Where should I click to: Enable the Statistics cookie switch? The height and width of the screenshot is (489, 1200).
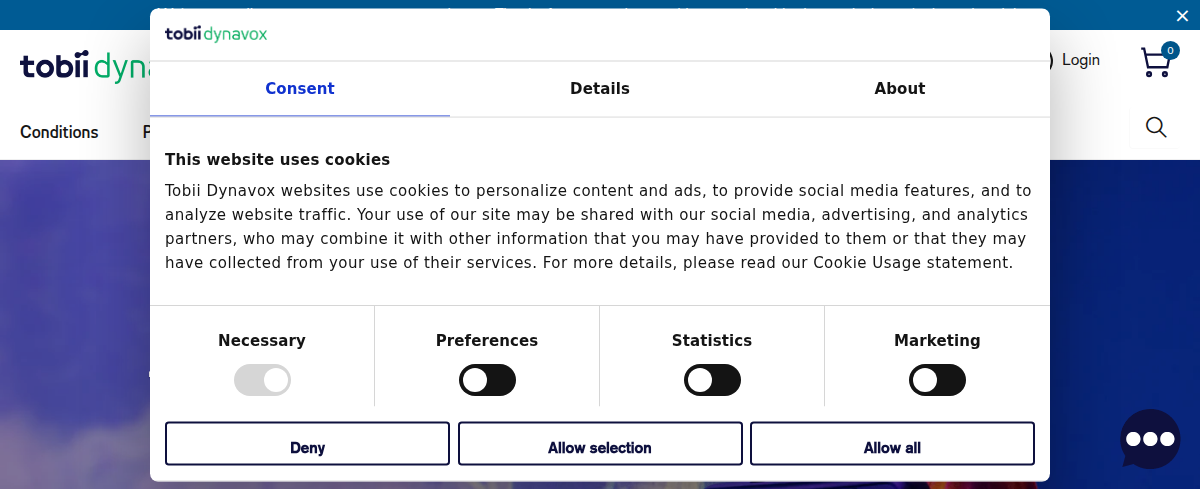pyautogui.click(x=712, y=380)
